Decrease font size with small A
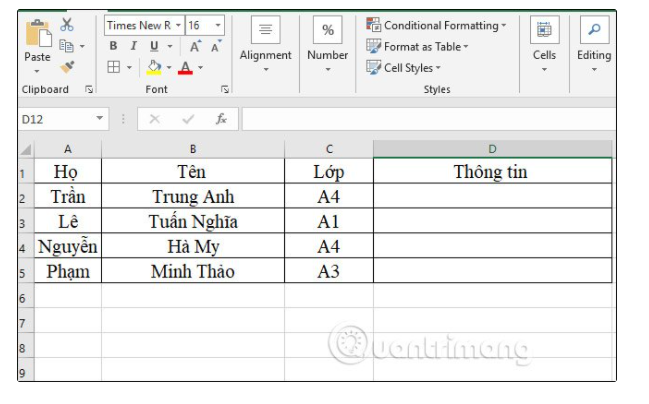This screenshot has width=649, height=404. 216,46
